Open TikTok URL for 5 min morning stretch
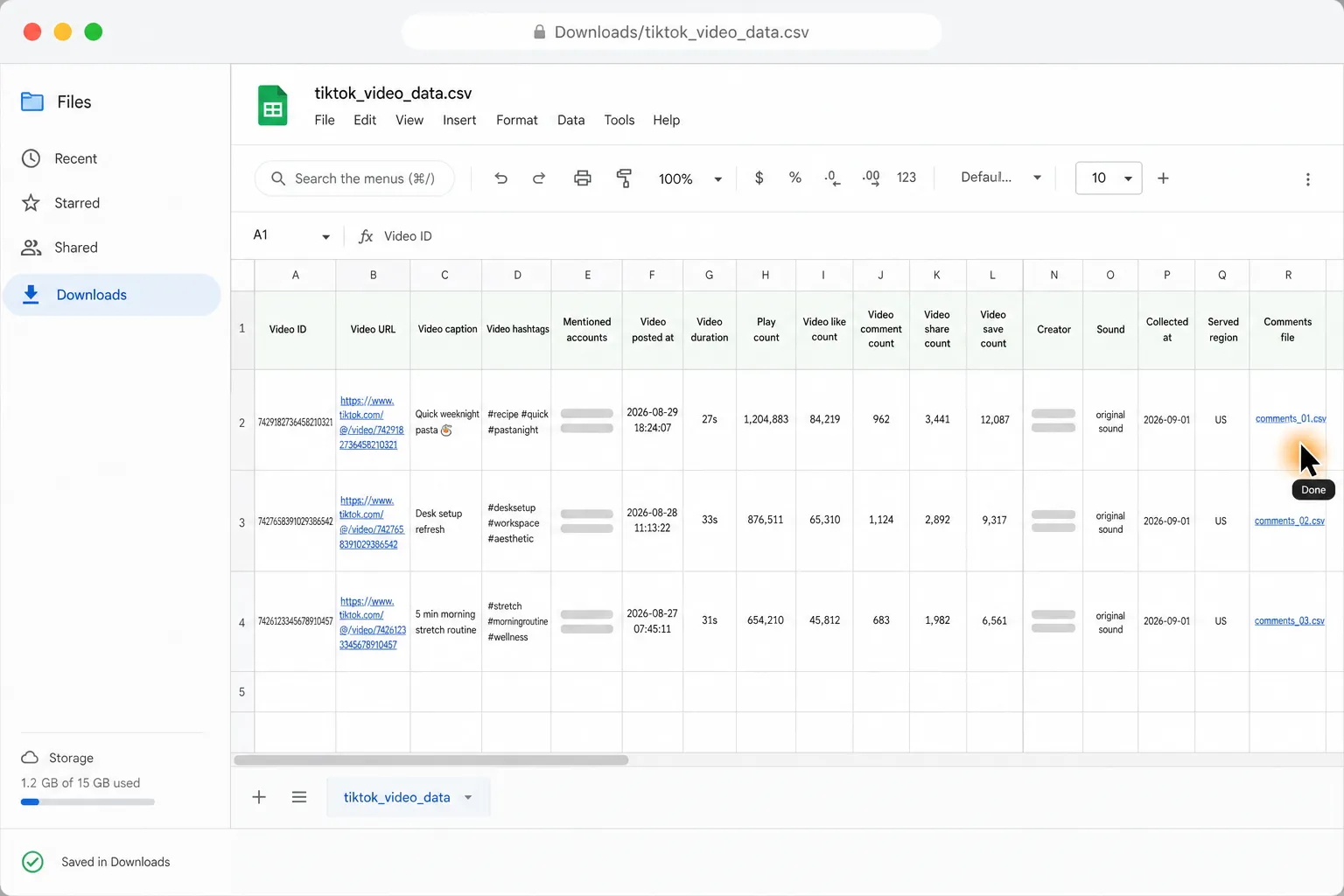This screenshot has width=1344, height=896. point(372,623)
